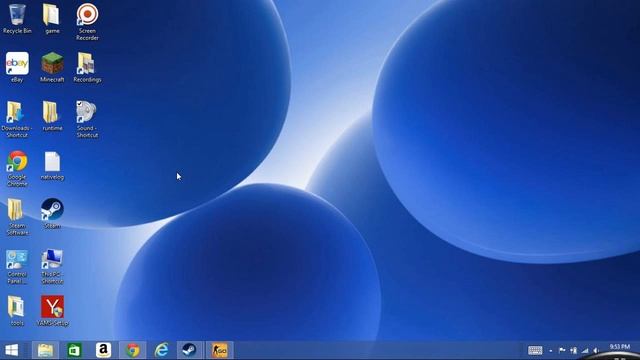640x360 pixels.
Task: Launch Steam from the desktop shortcut
Action: pyautogui.click(x=52, y=213)
